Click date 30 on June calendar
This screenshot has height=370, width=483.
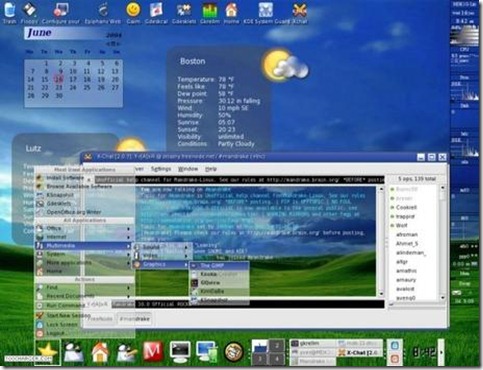tap(59, 96)
